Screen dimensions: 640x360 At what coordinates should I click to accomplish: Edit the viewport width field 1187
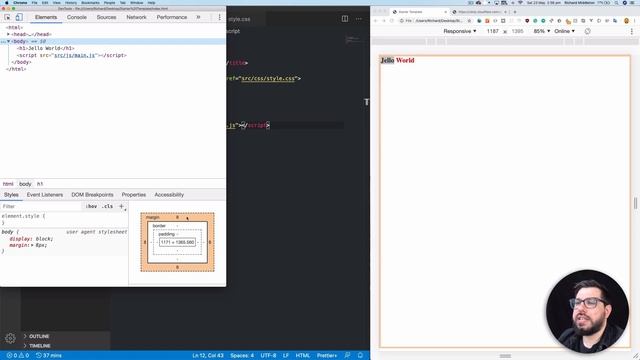click(493, 31)
